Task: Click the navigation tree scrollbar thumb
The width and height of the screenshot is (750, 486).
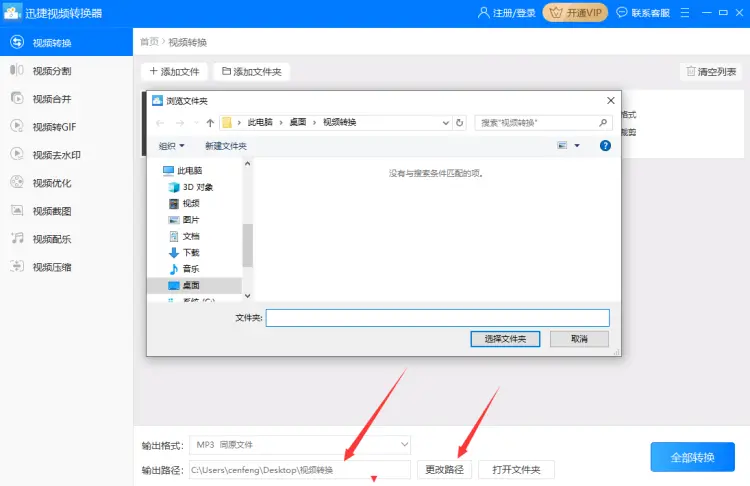Action: coord(247,245)
